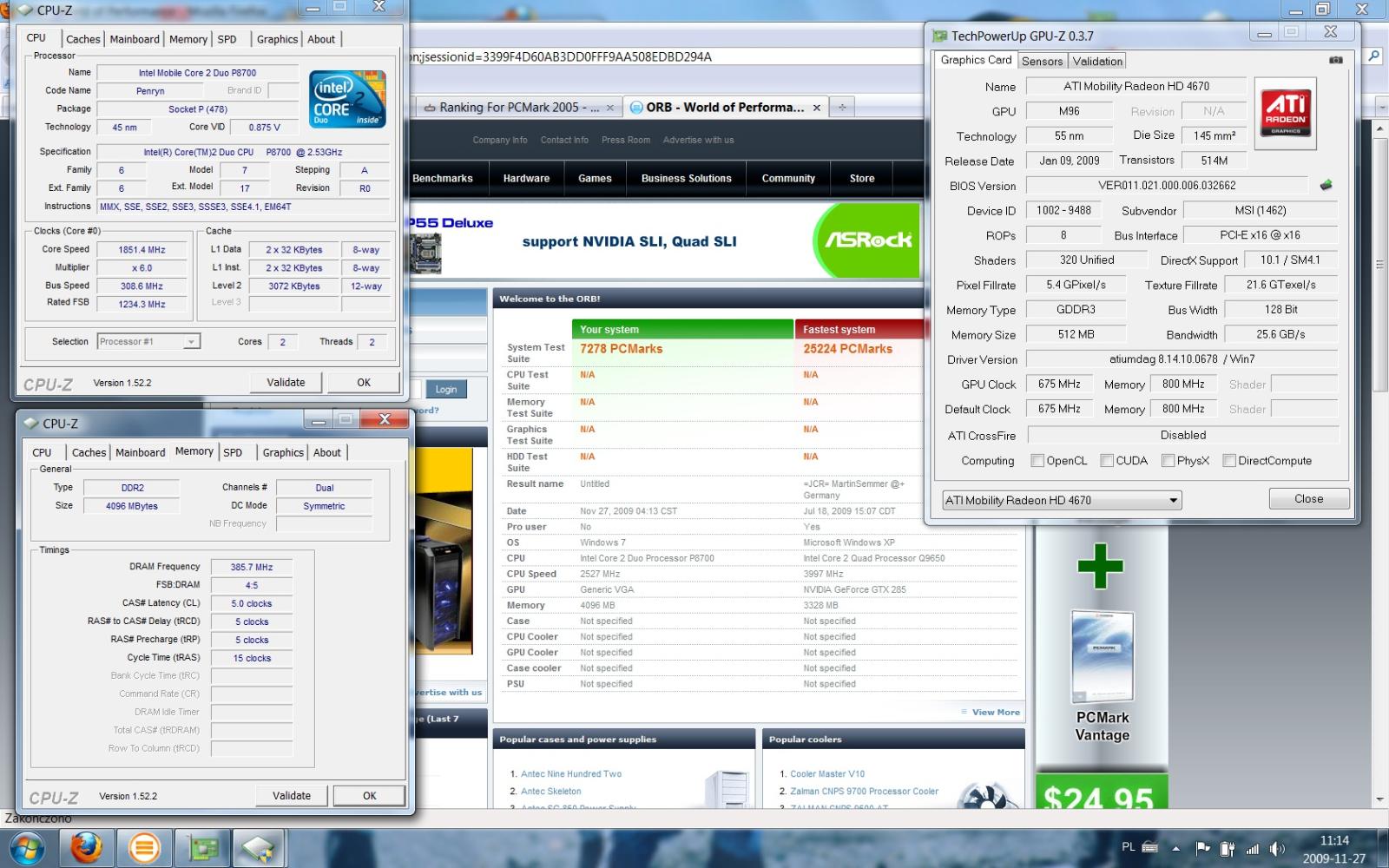The height and width of the screenshot is (868, 1389).
Task: Click the Action Center flag tray icon
Action: click(x=1202, y=848)
